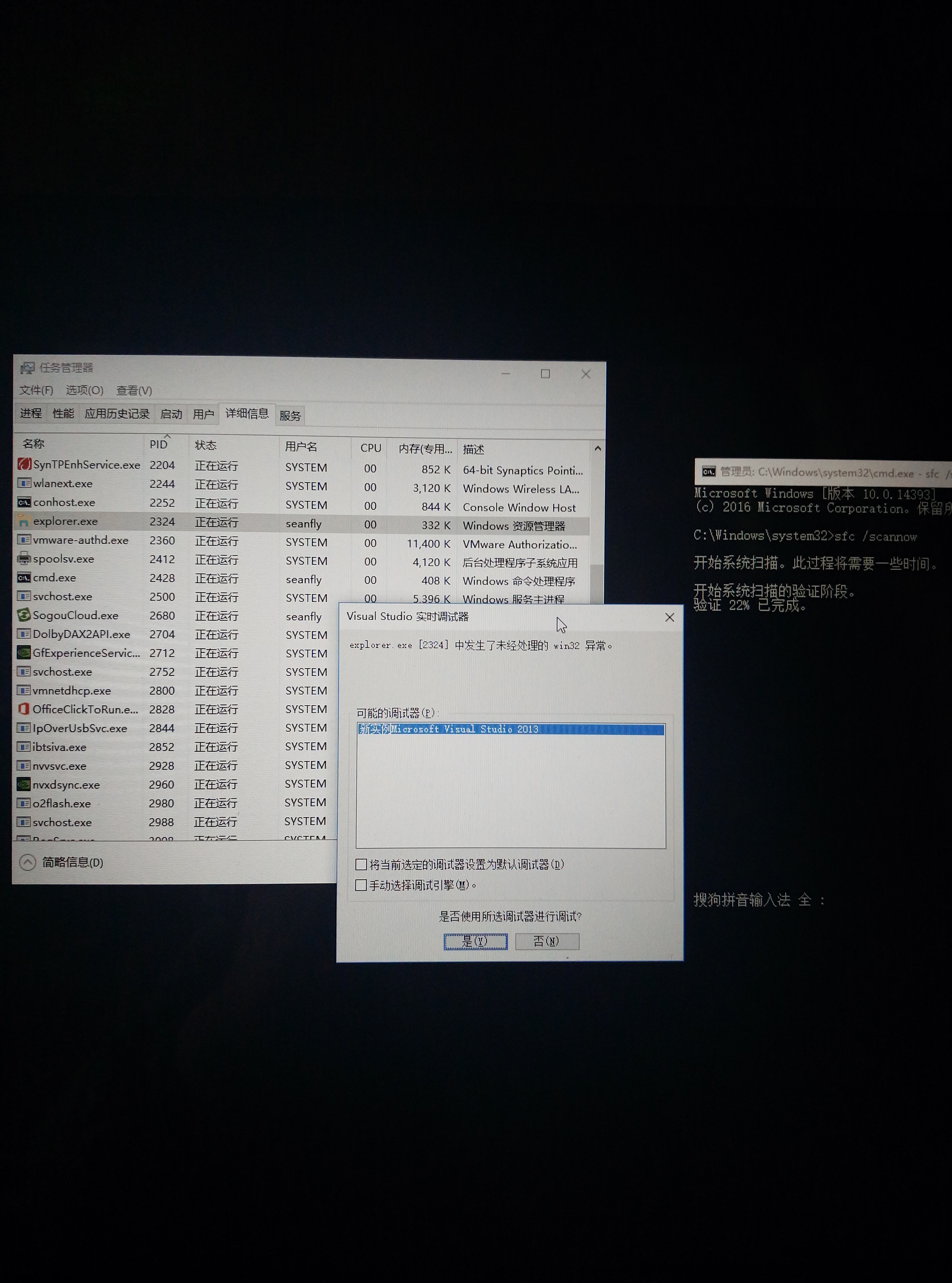952x1283 pixels.
Task: Switch to the 进程 tab
Action: pyautogui.click(x=31, y=413)
